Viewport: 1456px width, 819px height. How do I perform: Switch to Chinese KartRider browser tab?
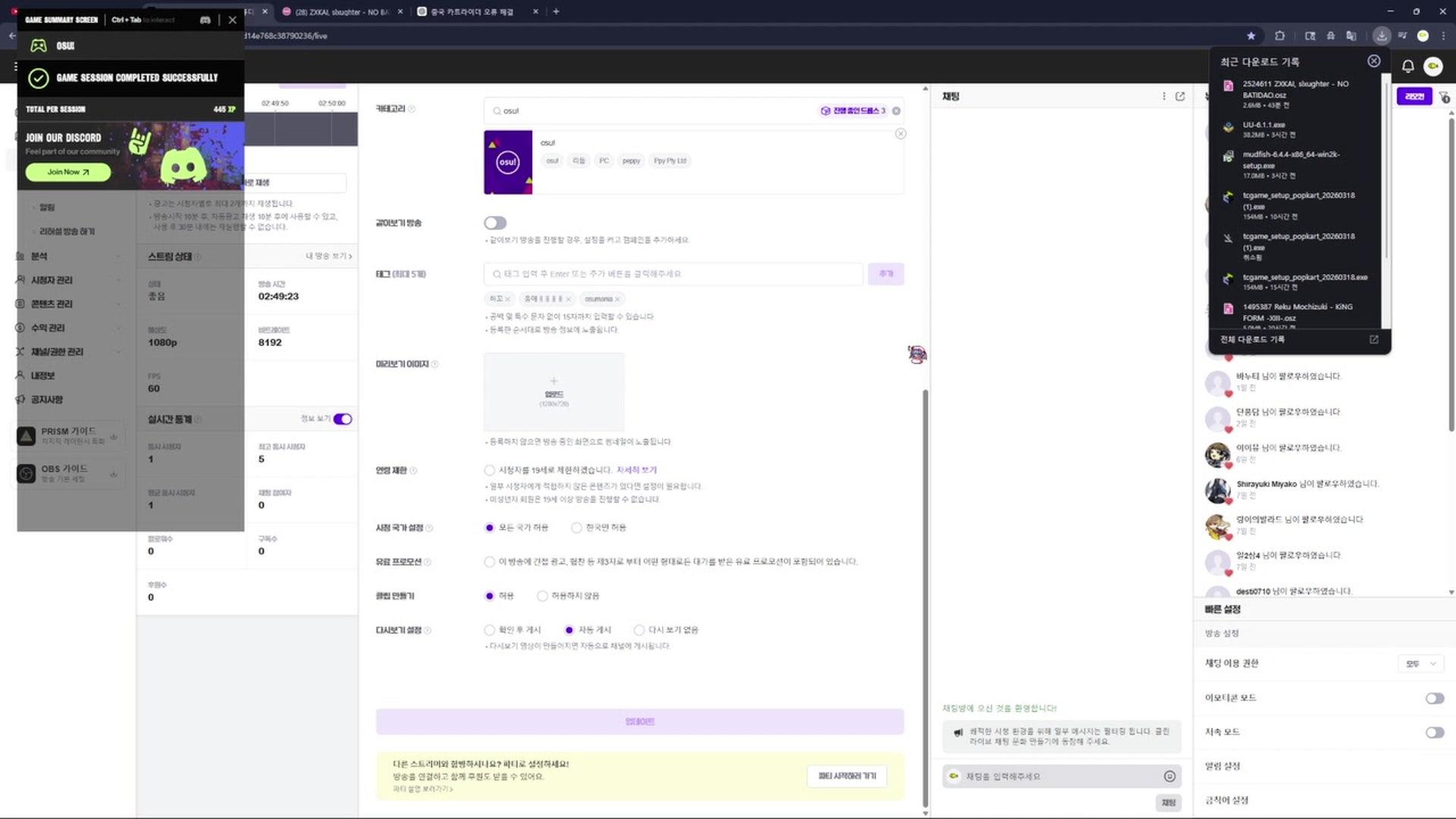point(472,11)
